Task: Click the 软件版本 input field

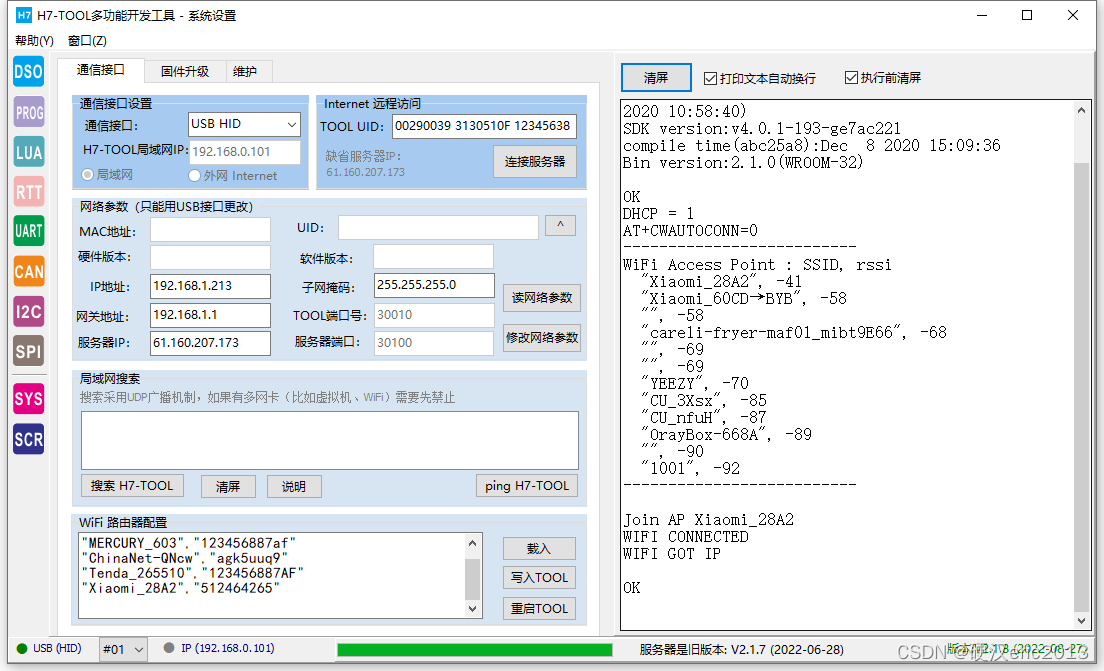Action: point(433,257)
